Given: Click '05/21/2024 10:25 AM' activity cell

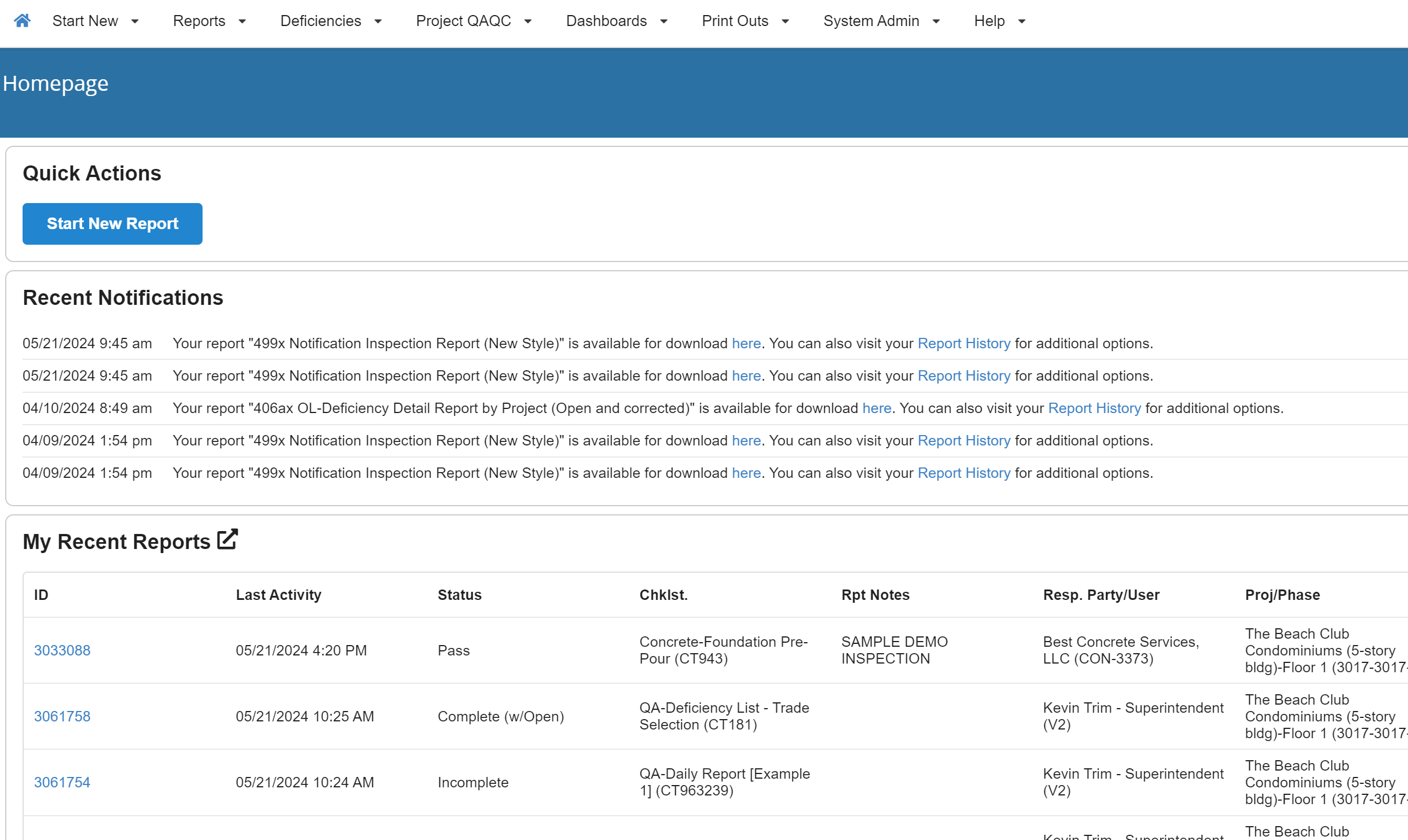Looking at the screenshot, I should 304,716.
